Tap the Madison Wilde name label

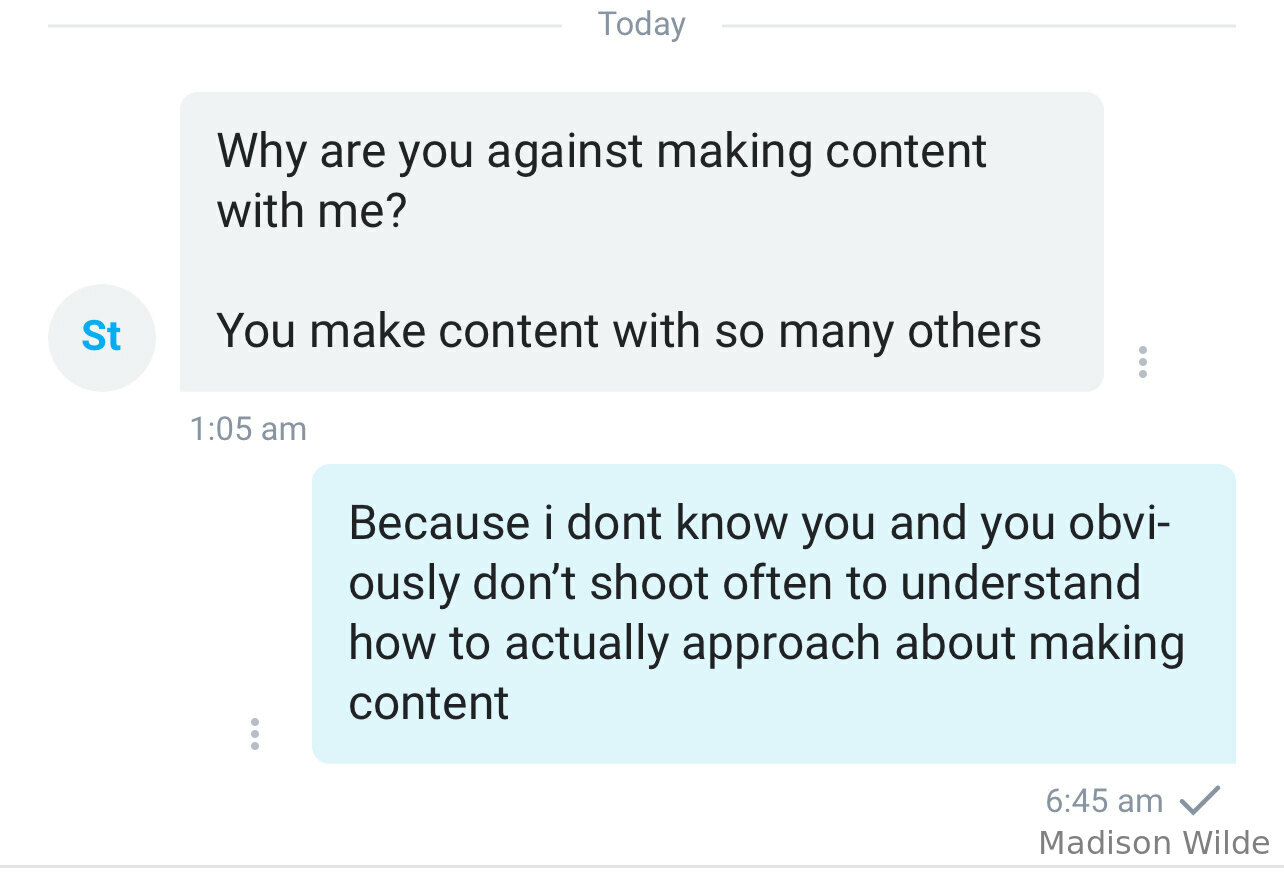tap(1154, 843)
